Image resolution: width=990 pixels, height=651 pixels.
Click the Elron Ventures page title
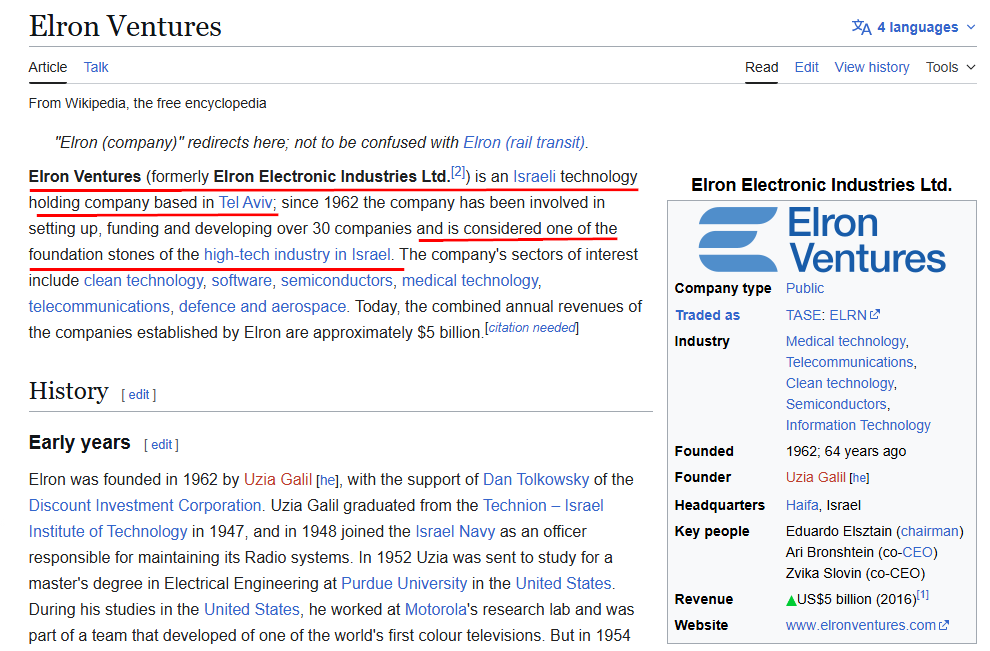click(x=125, y=26)
